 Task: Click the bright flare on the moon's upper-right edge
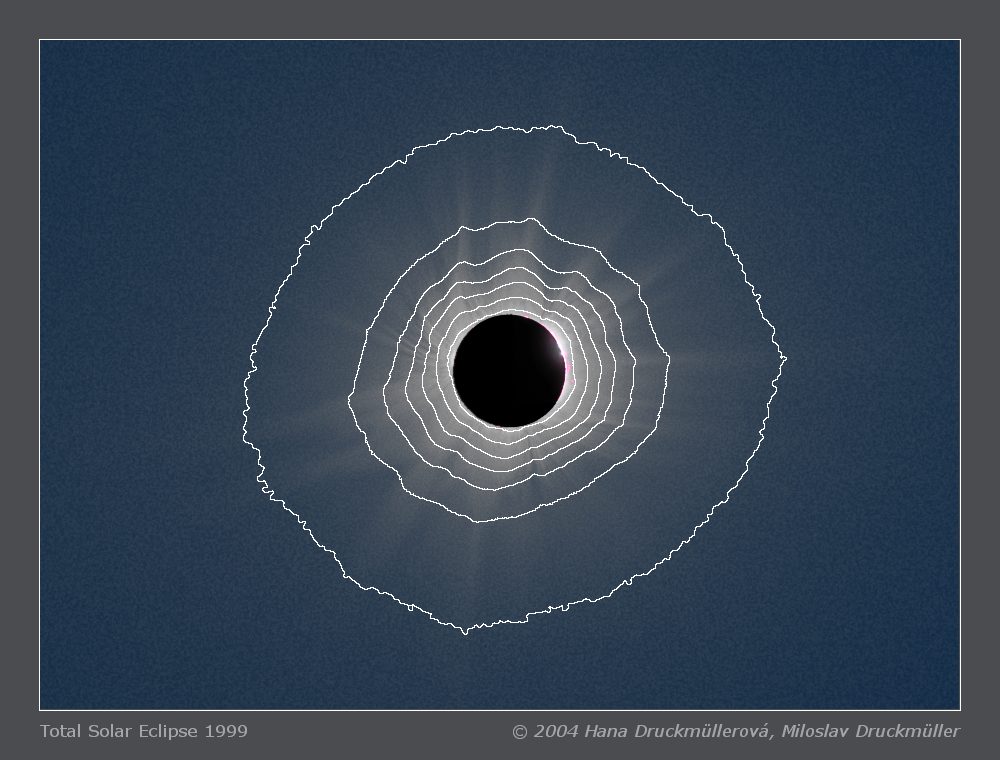tap(557, 347)
